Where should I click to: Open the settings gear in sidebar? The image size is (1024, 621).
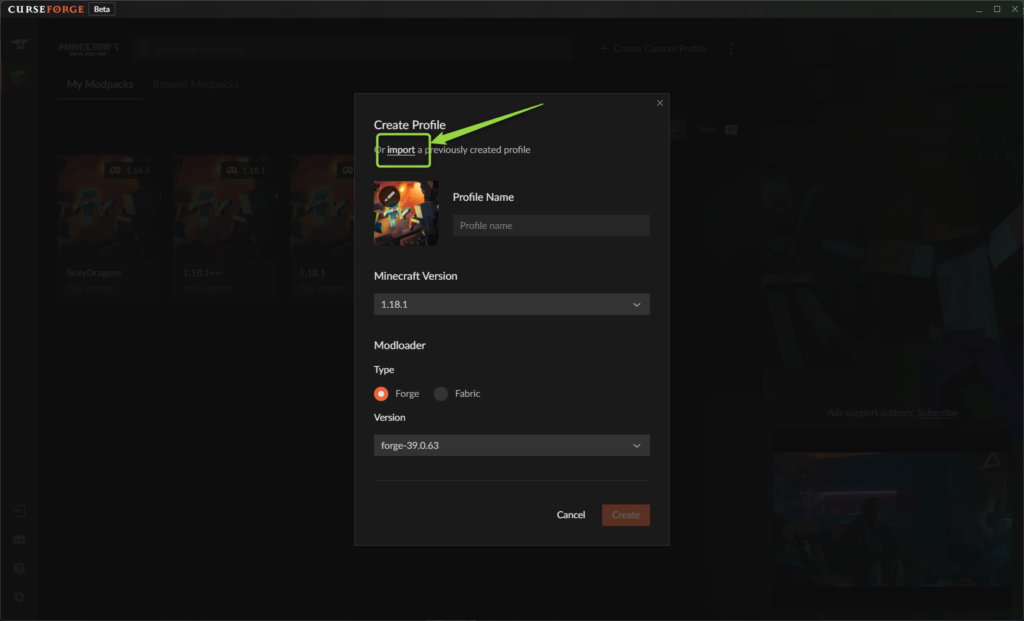pyautogui.click(x=19, y=597)
